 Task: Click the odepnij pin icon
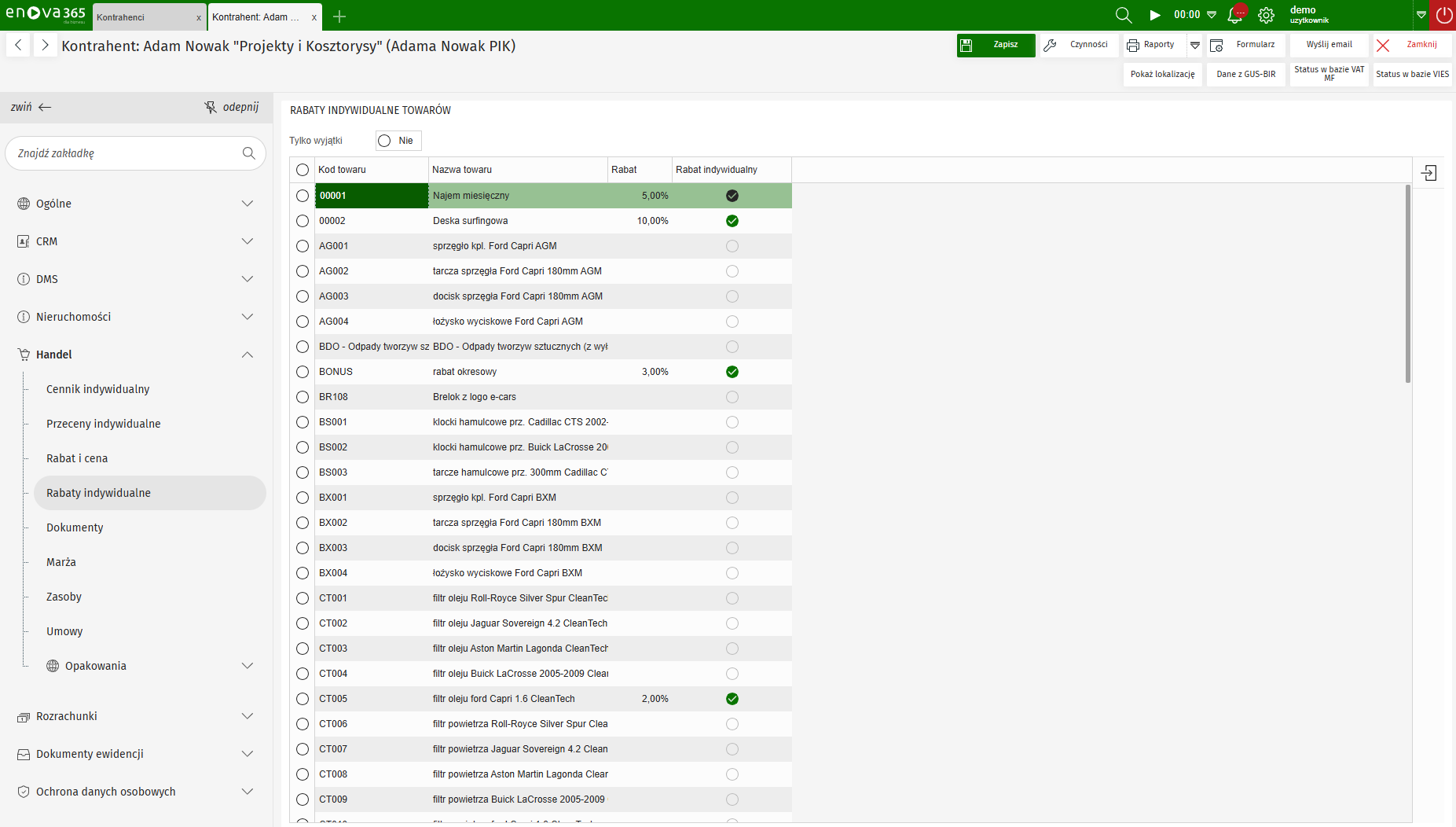pyautogui.click(x=211, y=107)
